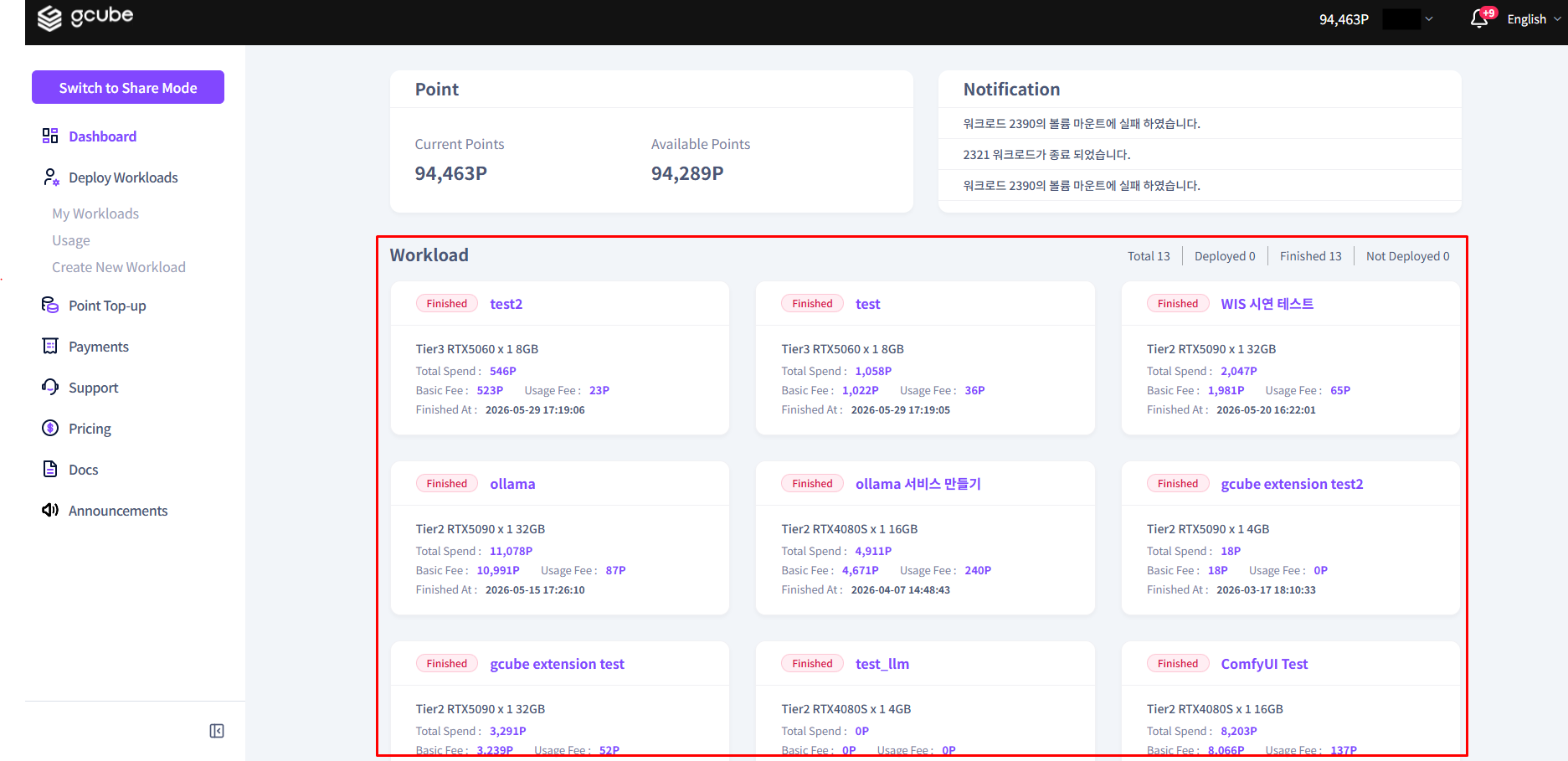Click the Finished badge on ollama card
1568x761 pixels.
pyautogui.click(x=447, y=484)
